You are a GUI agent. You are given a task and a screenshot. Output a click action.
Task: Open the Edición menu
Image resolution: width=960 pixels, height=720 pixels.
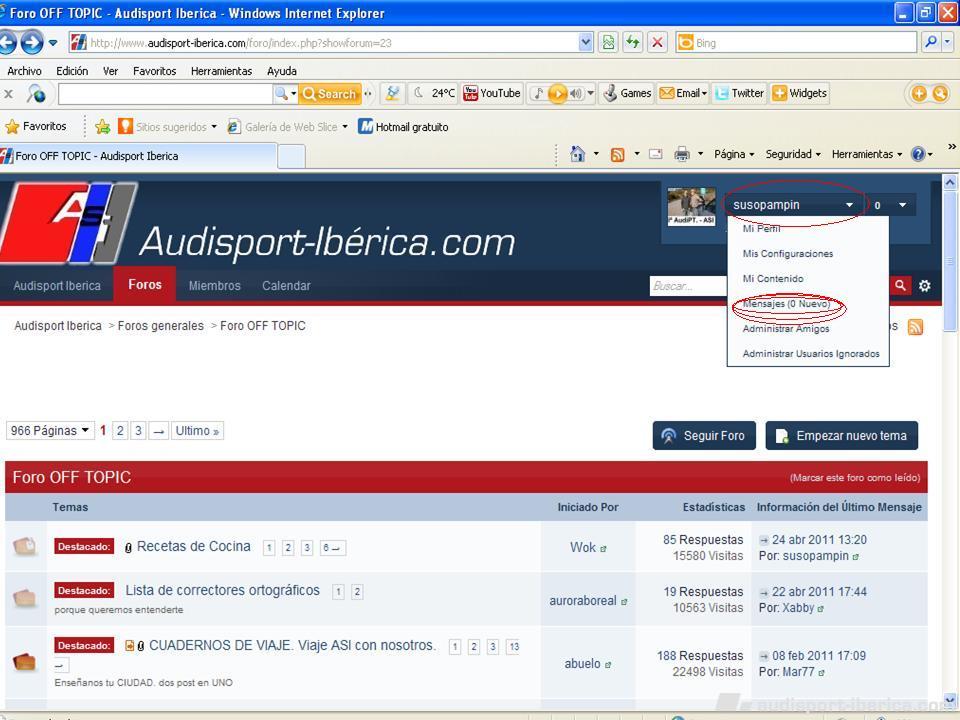pos(72,71)
